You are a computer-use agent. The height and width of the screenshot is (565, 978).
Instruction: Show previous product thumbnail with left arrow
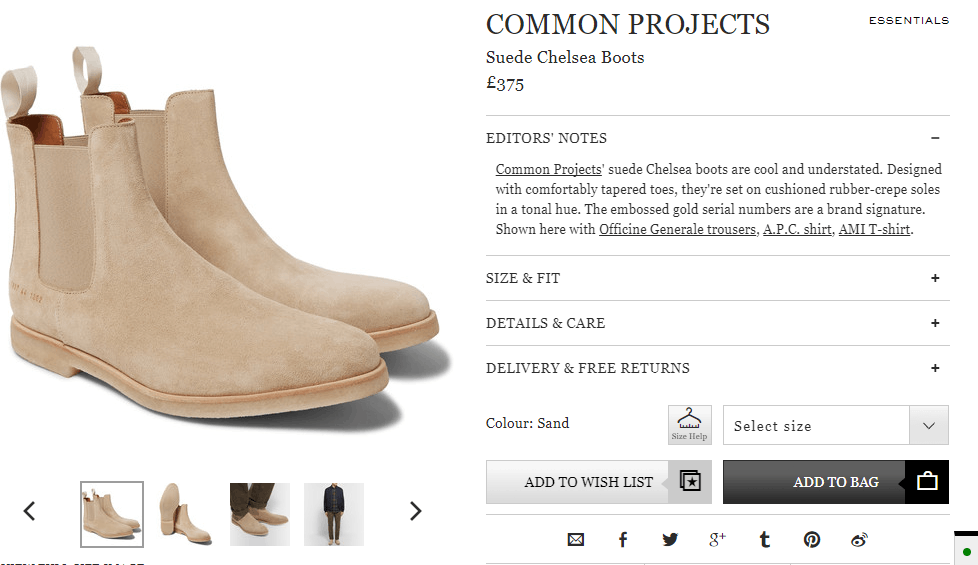(x=29, y=511)
